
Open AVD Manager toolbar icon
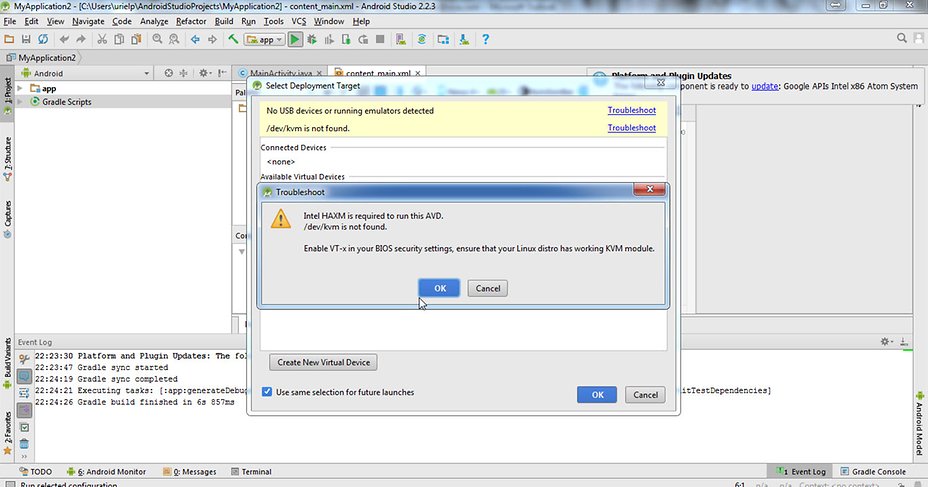coord(401,39)
